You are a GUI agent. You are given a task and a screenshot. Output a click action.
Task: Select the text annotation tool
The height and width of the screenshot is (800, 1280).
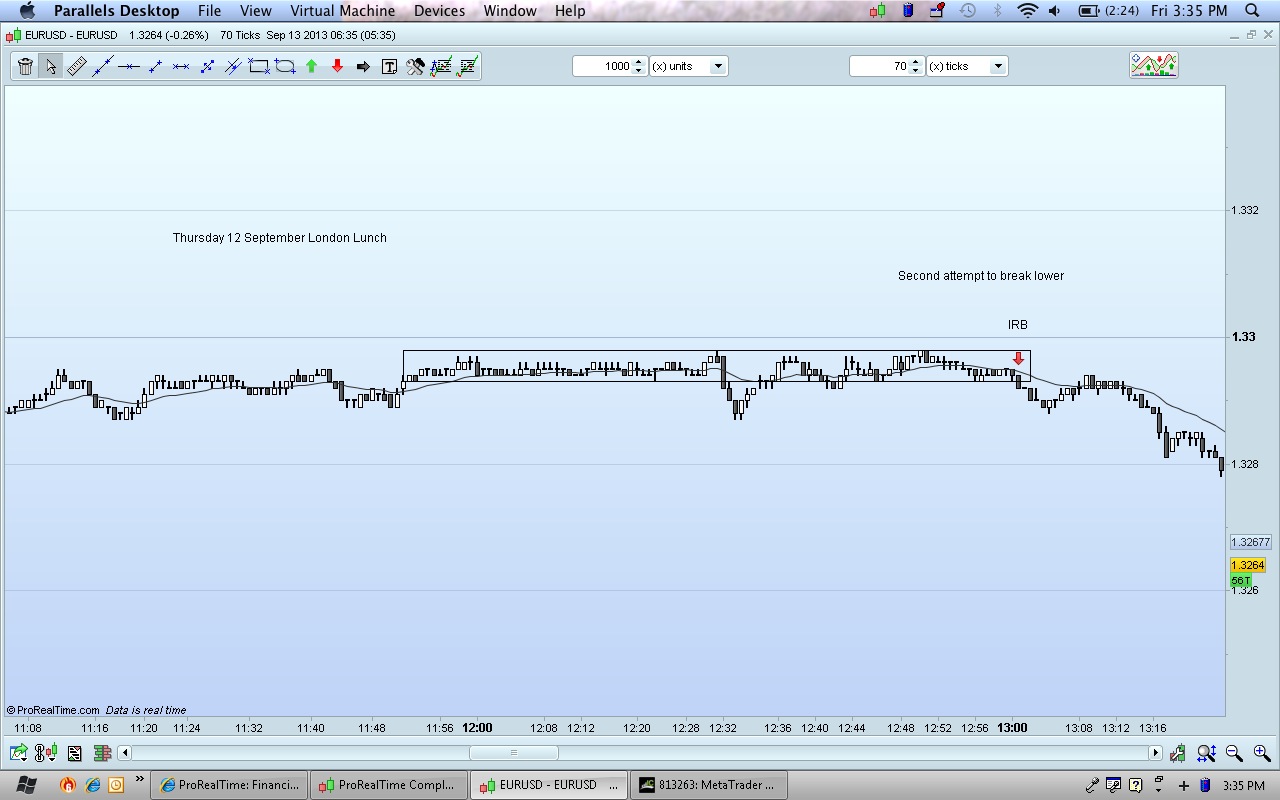coord(389,66)
